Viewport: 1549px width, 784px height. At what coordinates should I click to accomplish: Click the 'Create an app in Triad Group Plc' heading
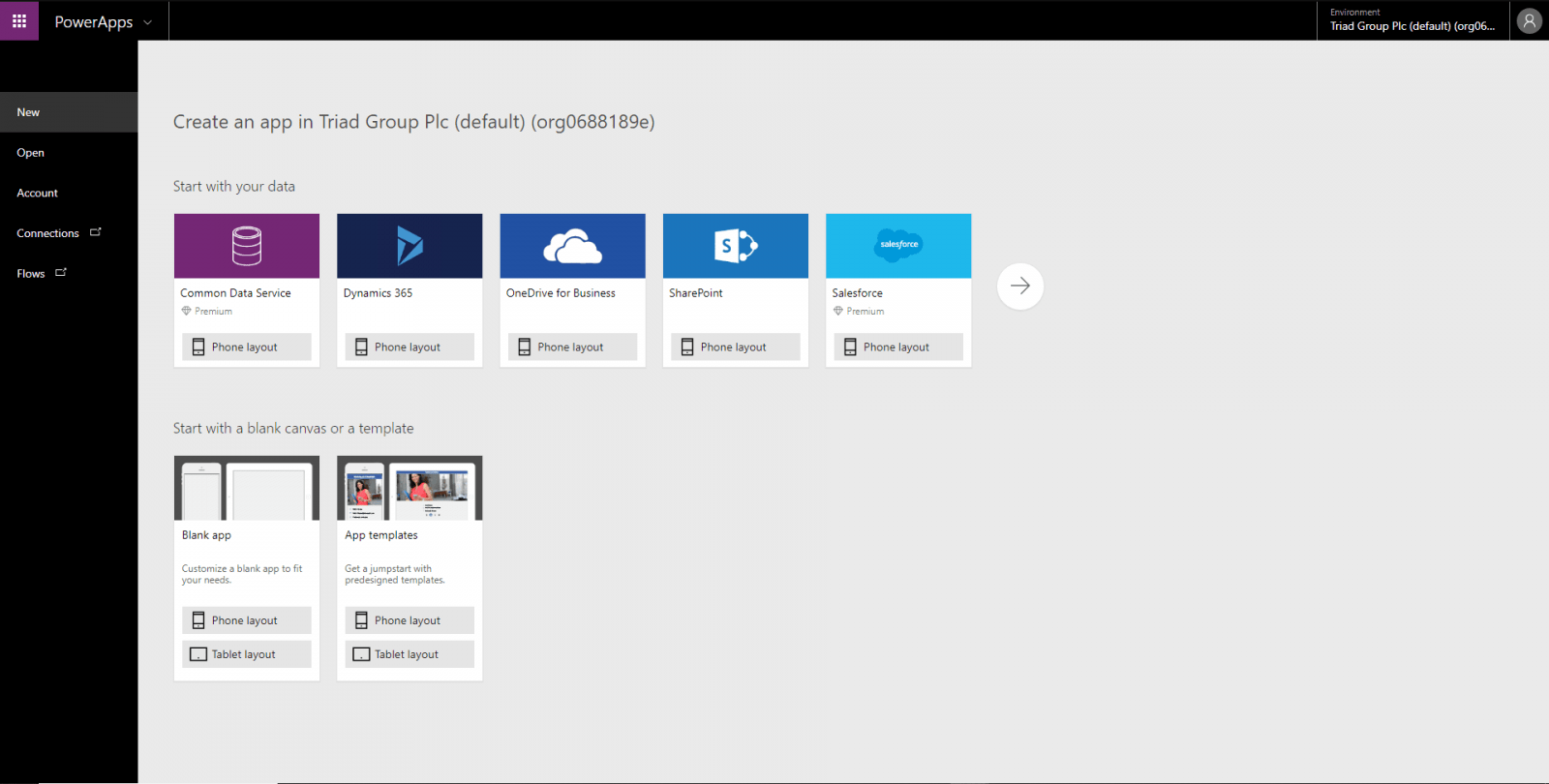click(x=414, y=122)
